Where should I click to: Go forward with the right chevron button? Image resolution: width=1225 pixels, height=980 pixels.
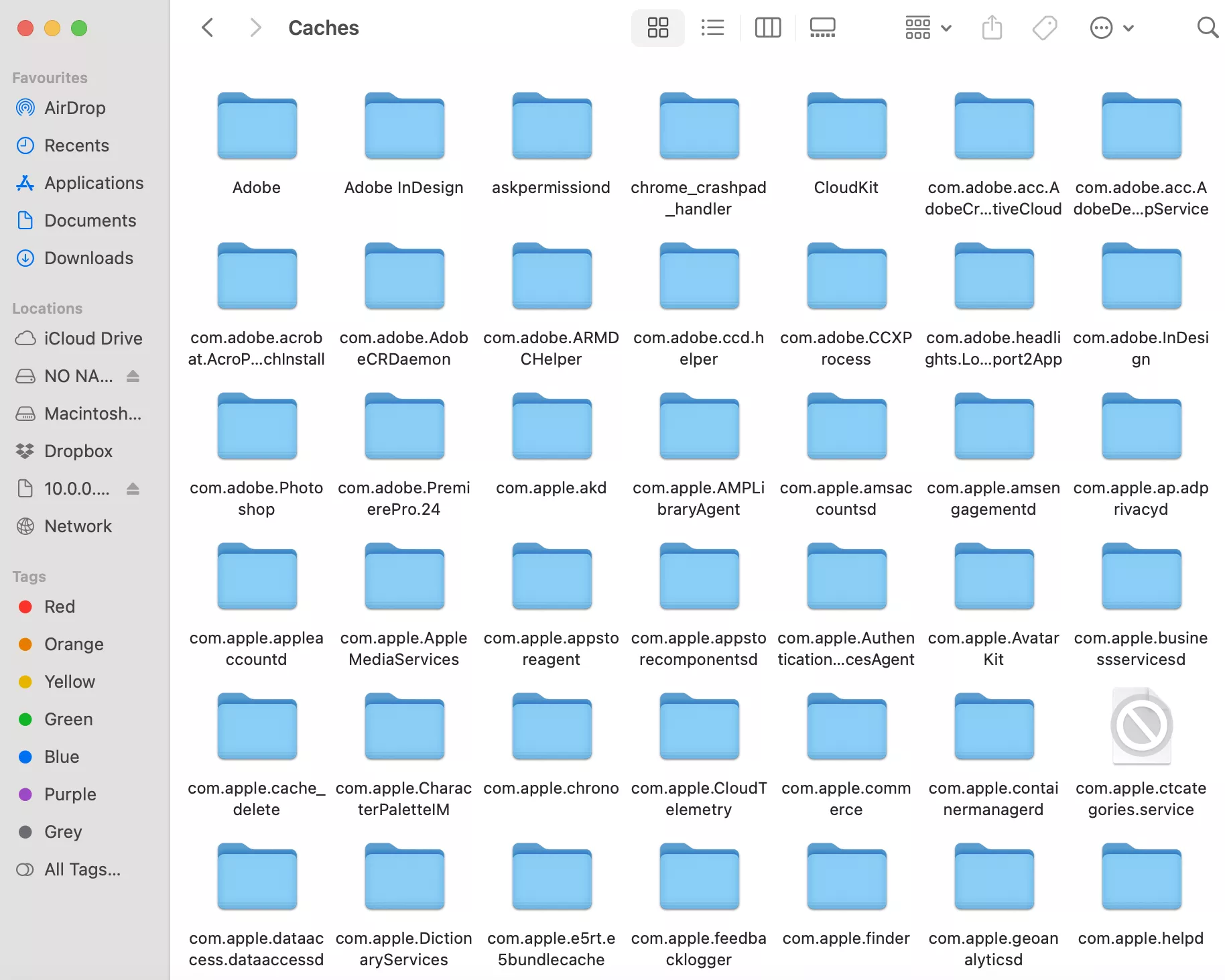pyautogui.click(x=255, y=27)
